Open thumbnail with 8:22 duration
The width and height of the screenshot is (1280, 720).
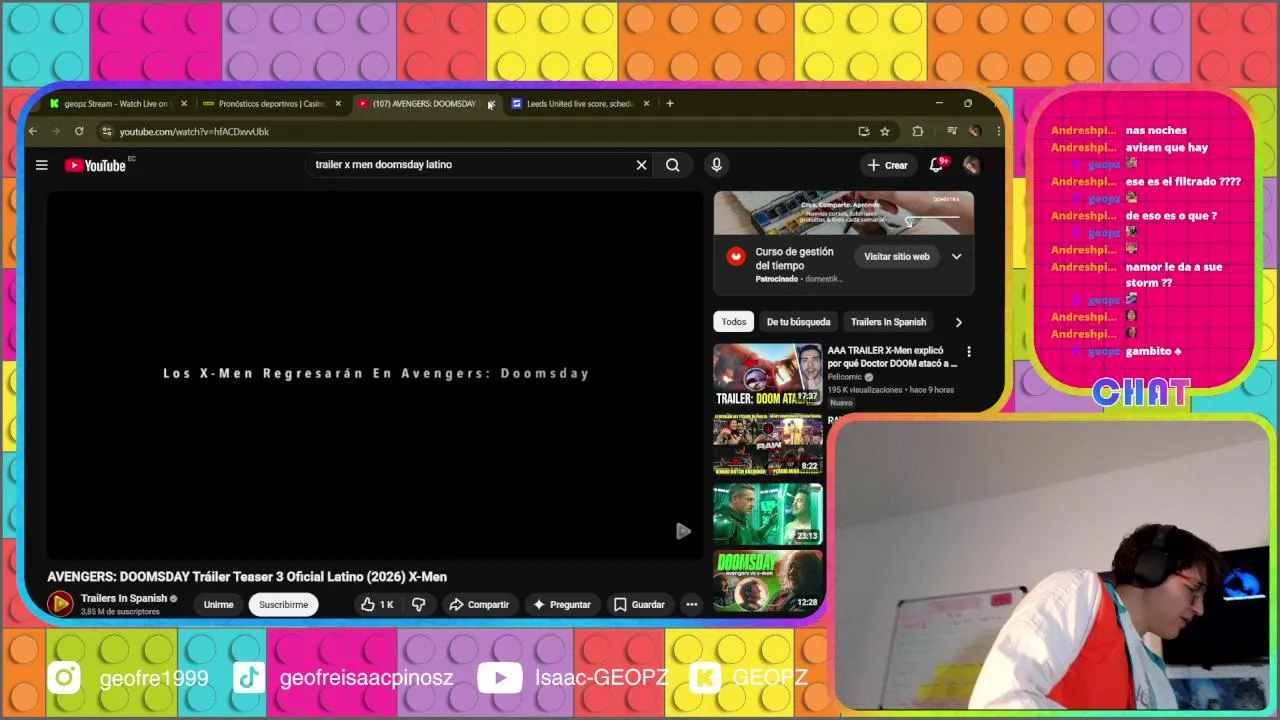point(768,446)
